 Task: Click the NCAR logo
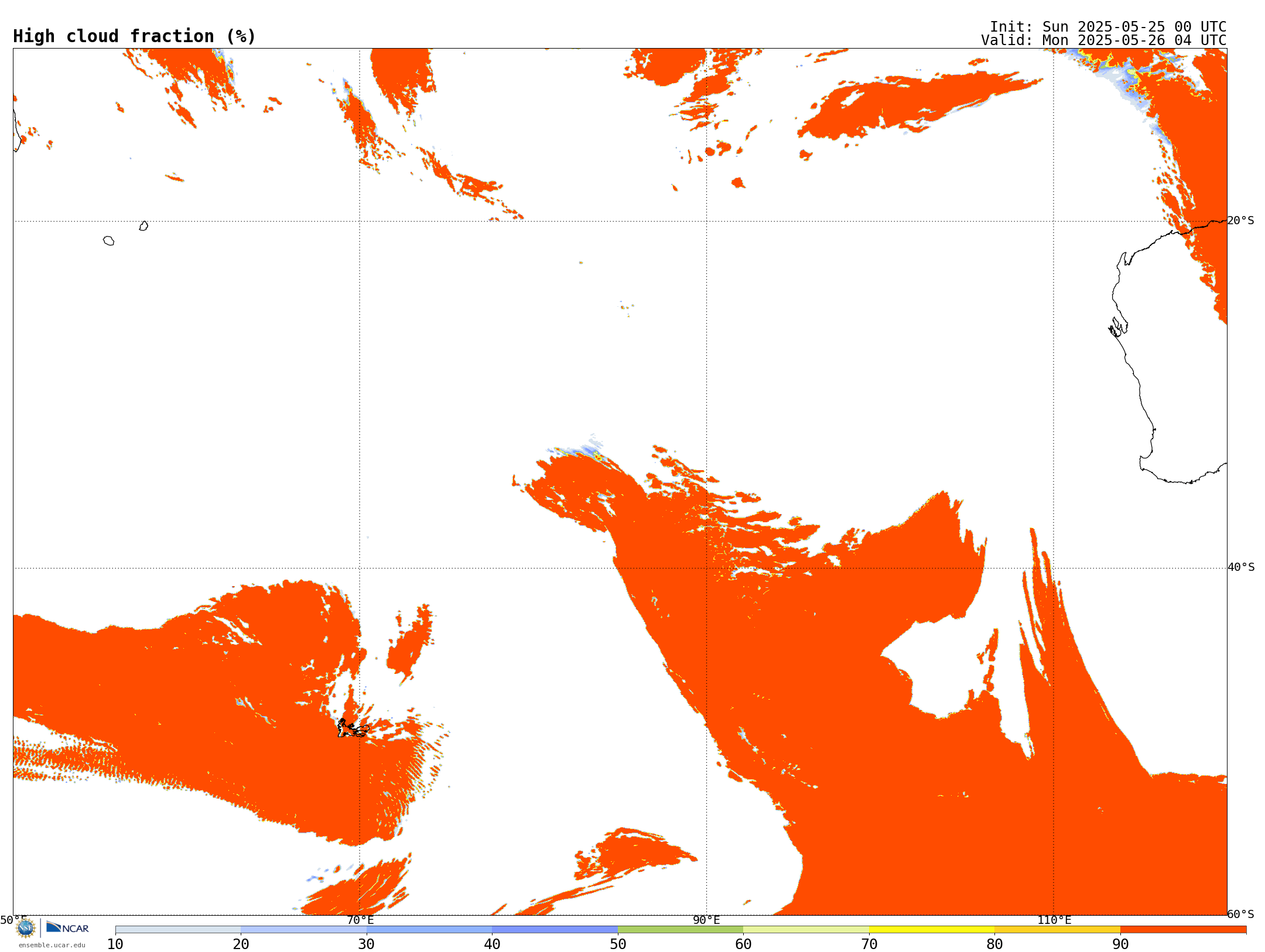67,927
